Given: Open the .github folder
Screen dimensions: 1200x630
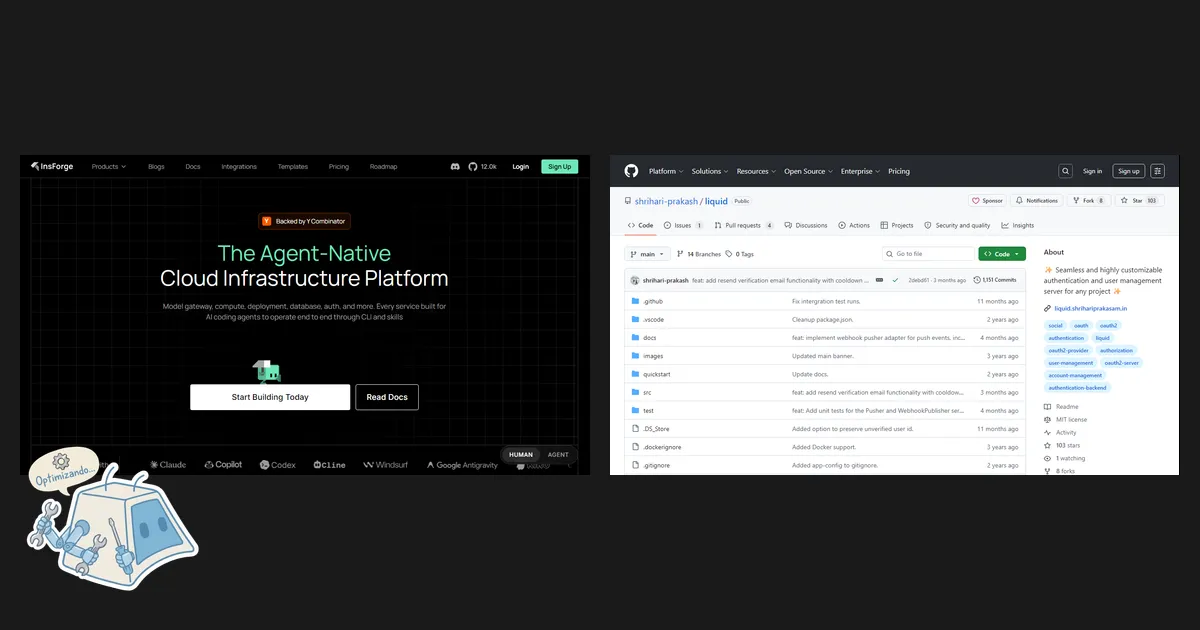Looking at the screenshot, I should (652, 301).
